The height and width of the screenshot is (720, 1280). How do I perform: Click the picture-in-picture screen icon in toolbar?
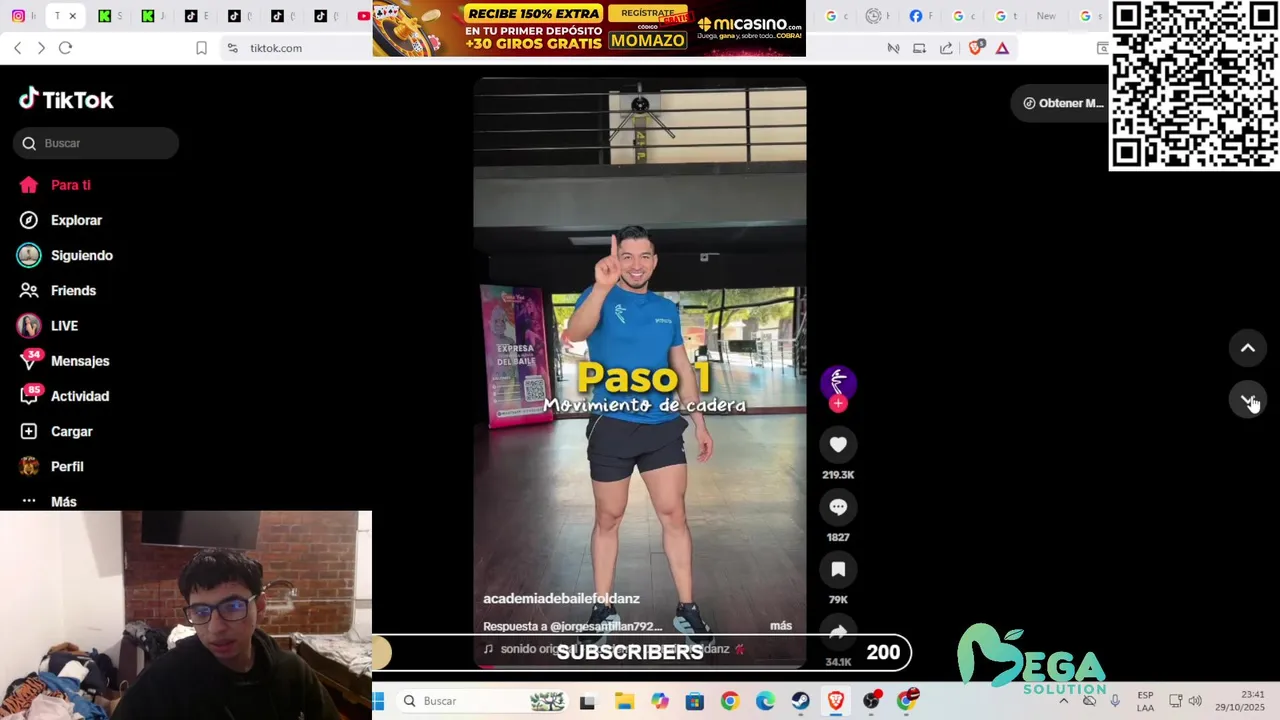click(919, 48)
